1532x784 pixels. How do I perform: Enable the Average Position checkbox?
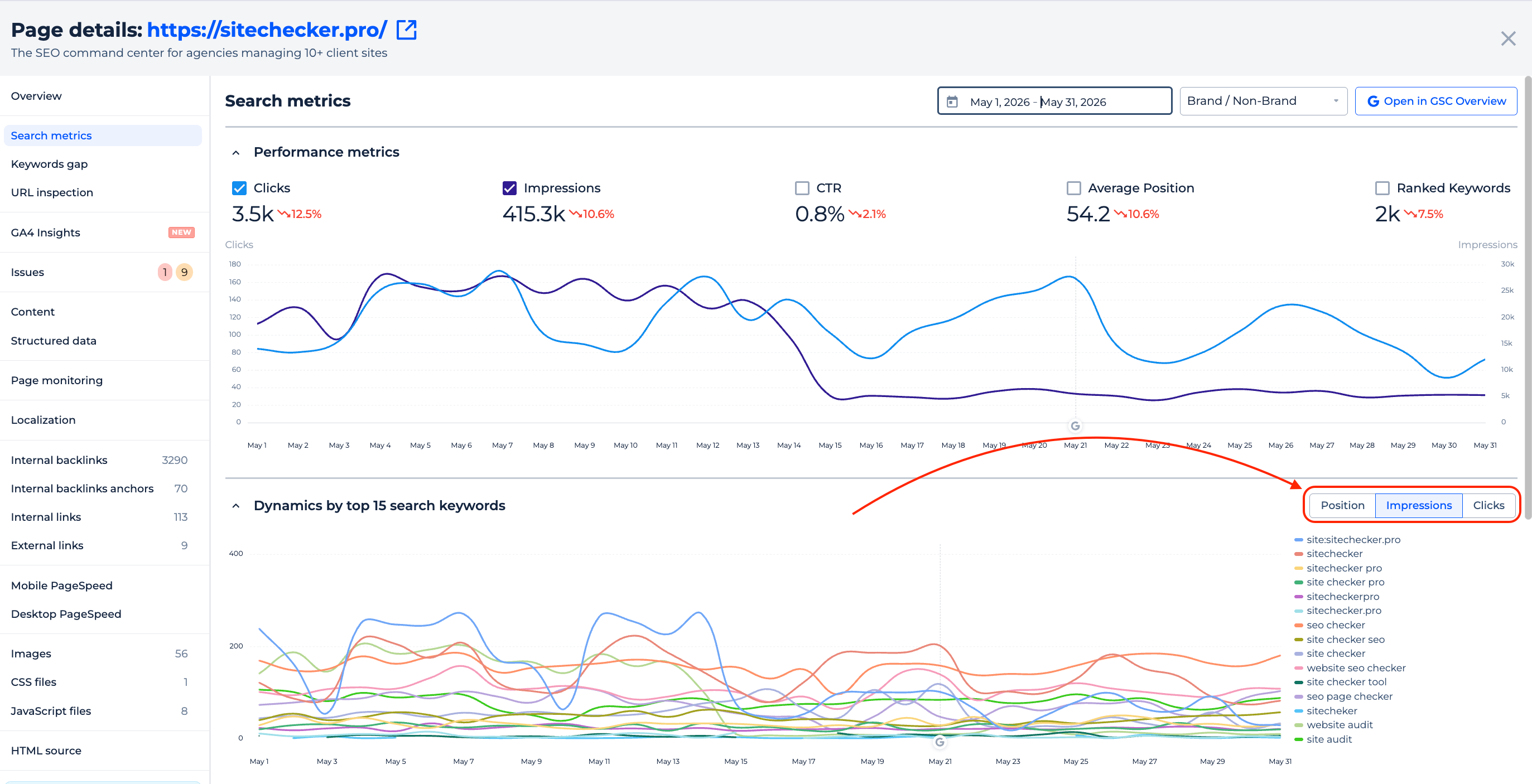click(1073, 188)
